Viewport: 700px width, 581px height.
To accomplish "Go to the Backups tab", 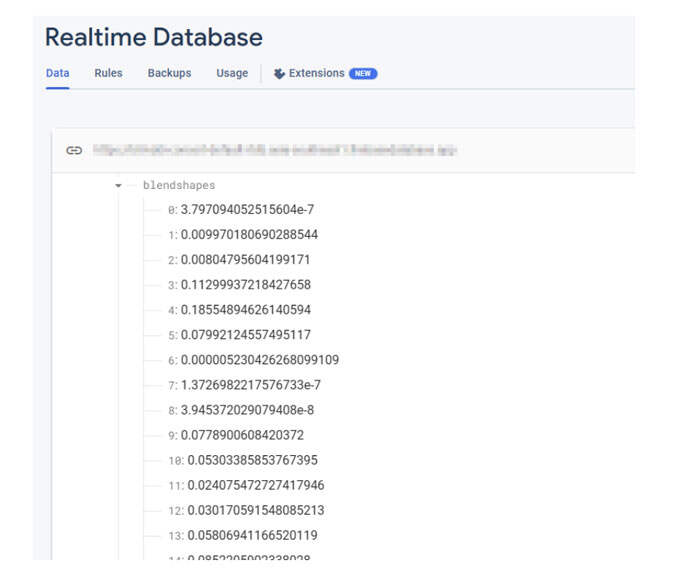I will pyautogui.click(x=169, y=73).
